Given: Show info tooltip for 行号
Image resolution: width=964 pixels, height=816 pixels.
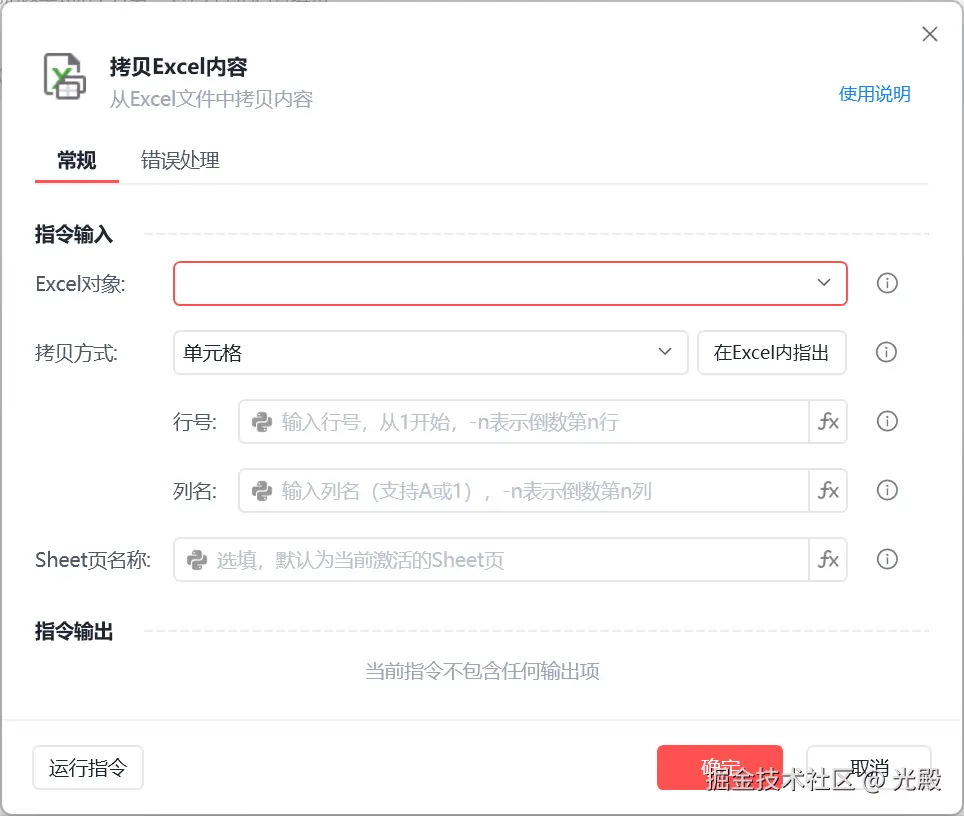Looking at the screenshot, I should [x=887, y=421].
